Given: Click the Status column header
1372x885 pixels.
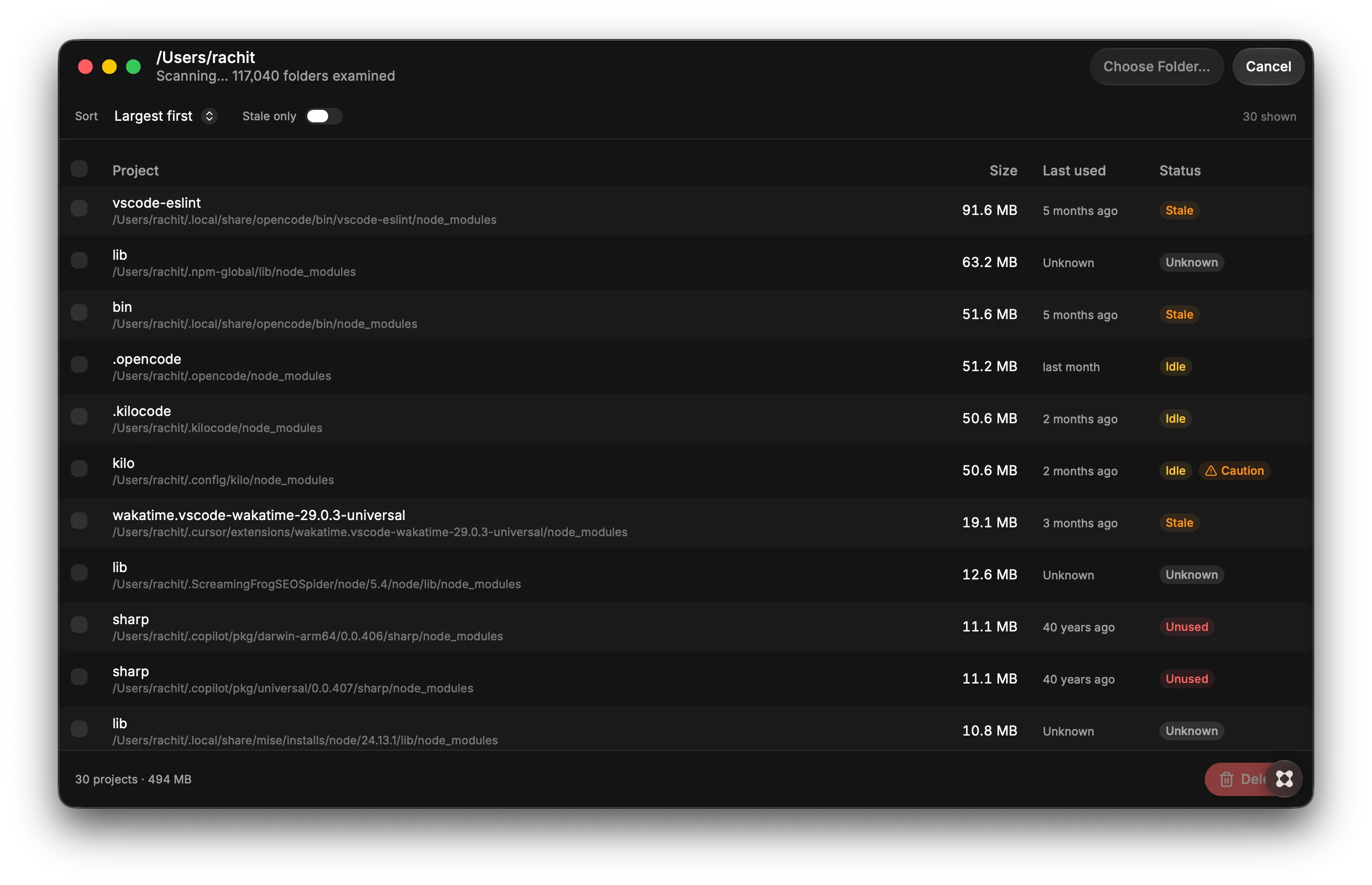Looking at the screenshot, I should click(1179, 171).
